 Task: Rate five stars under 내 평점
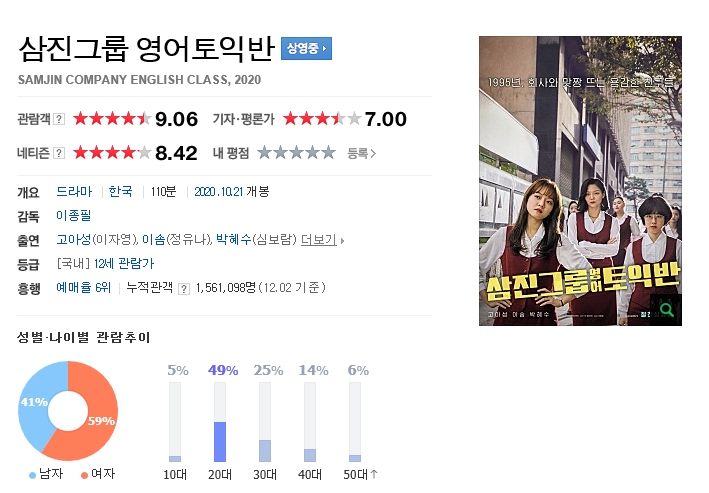pos(328,153)
